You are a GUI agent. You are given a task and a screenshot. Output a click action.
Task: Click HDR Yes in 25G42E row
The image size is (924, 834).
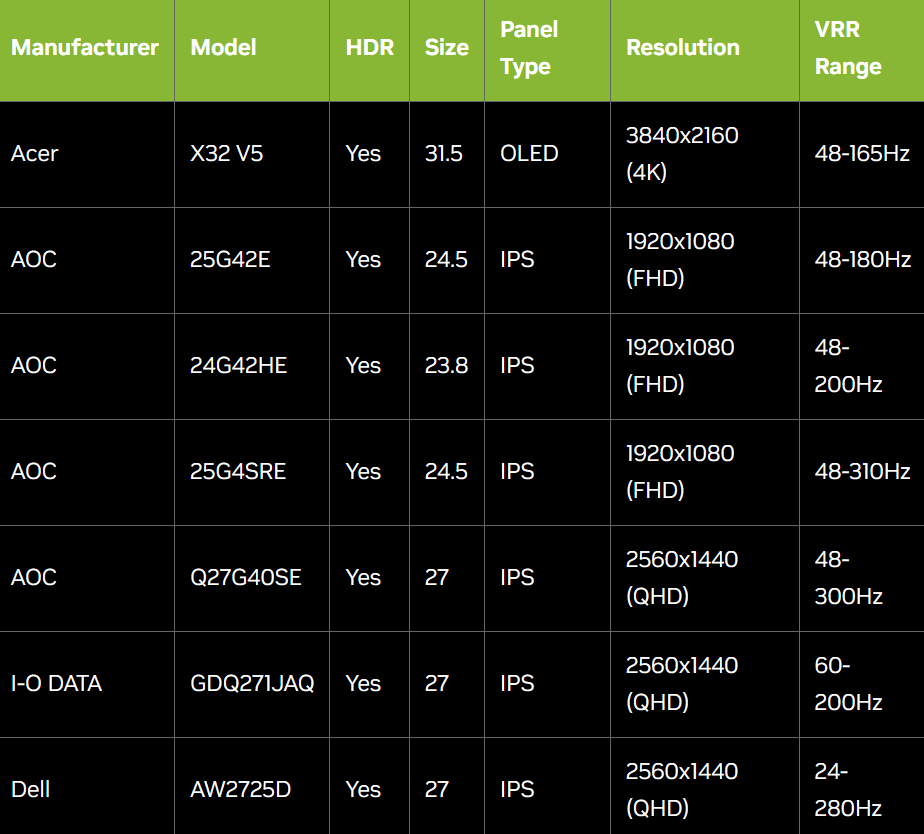(x=363, y=260)
